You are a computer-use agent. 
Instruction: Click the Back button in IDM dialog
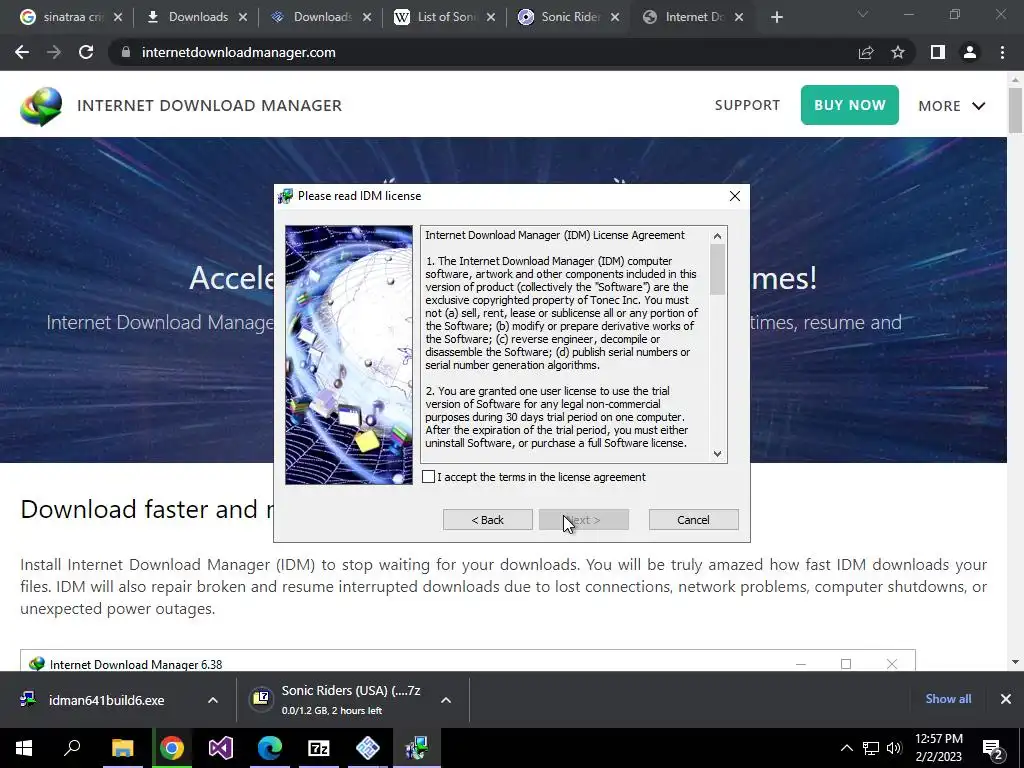coord(487,520)
